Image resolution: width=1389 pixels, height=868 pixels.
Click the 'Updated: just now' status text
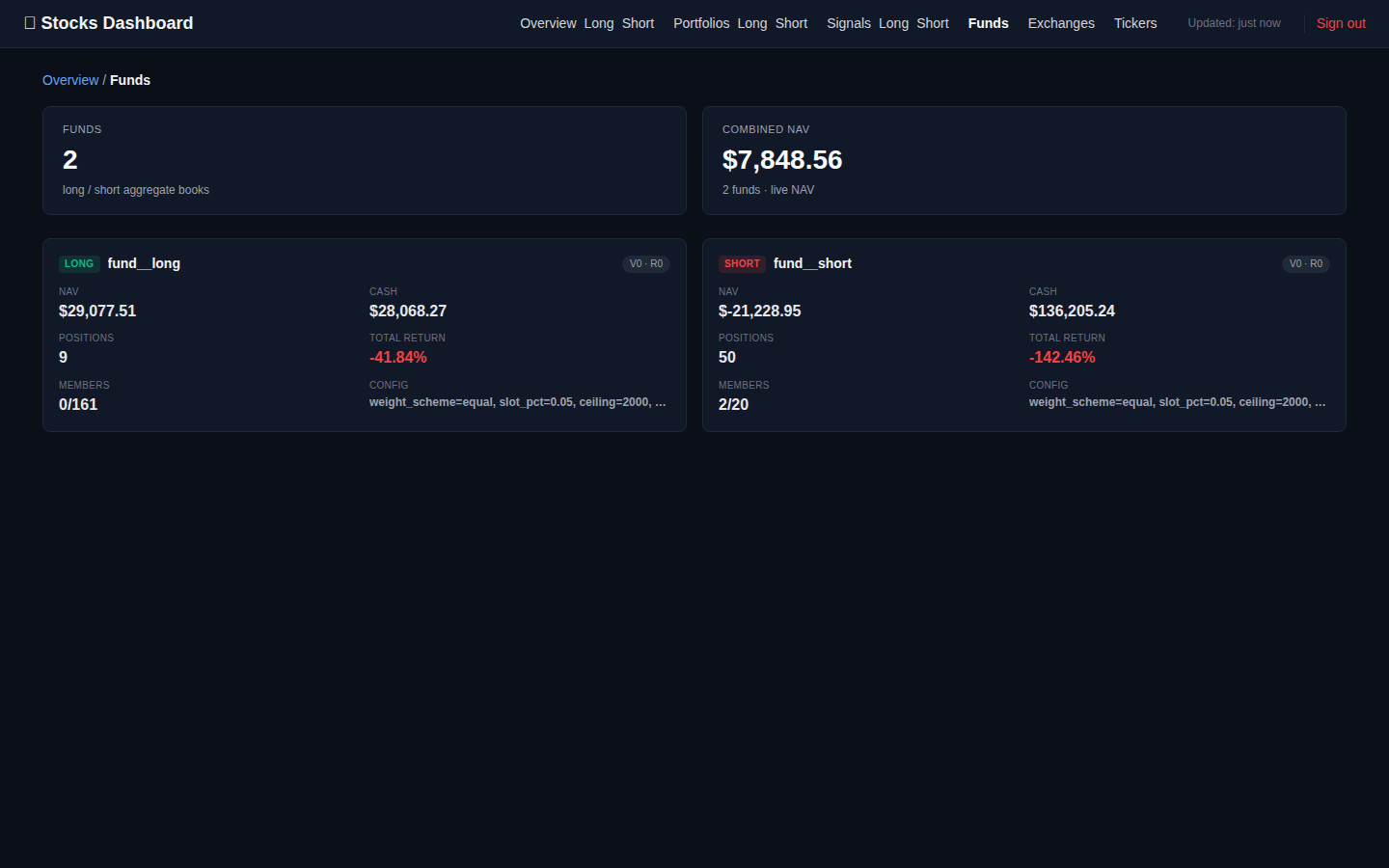coord(1234,23)
